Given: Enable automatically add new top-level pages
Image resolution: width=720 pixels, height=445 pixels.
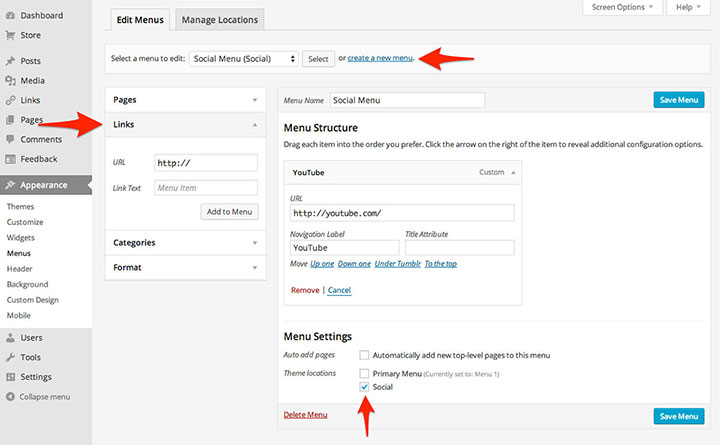Looking at the screenshot, I should coord(365,355).
